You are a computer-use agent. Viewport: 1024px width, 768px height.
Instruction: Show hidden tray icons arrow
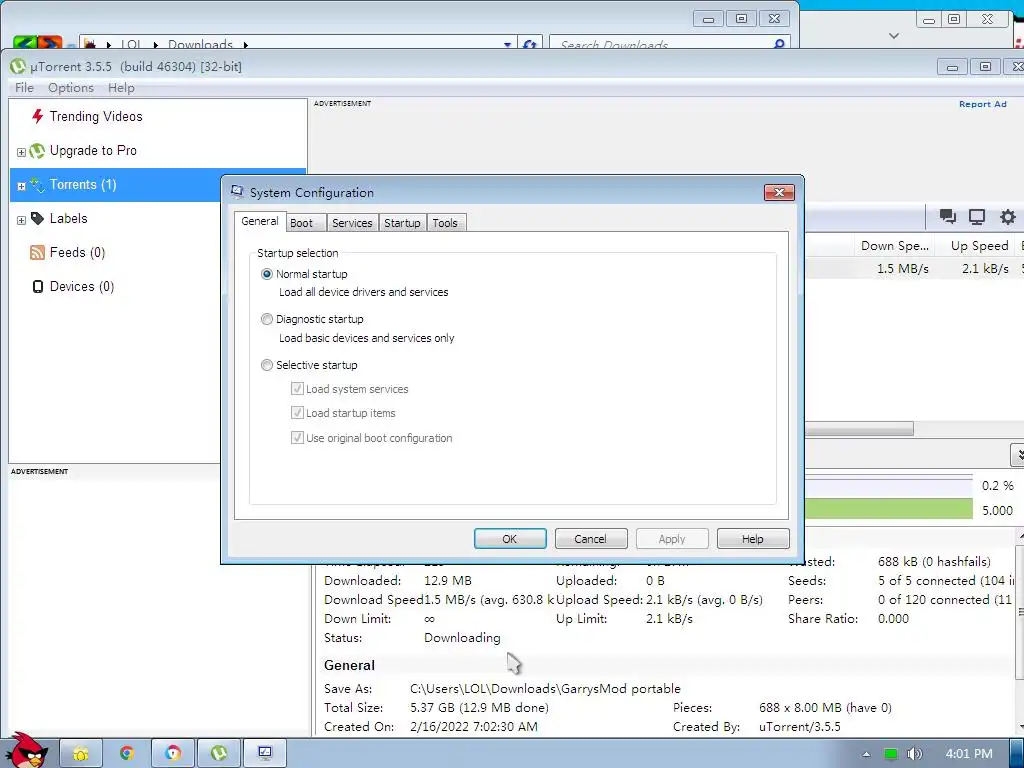click(866, 754)
